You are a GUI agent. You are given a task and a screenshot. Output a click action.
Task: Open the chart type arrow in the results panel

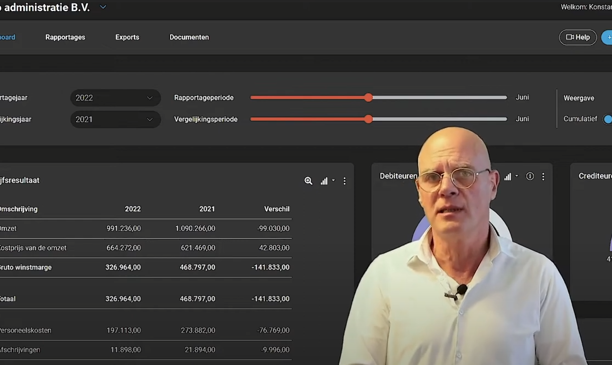(x=333, y=180)
